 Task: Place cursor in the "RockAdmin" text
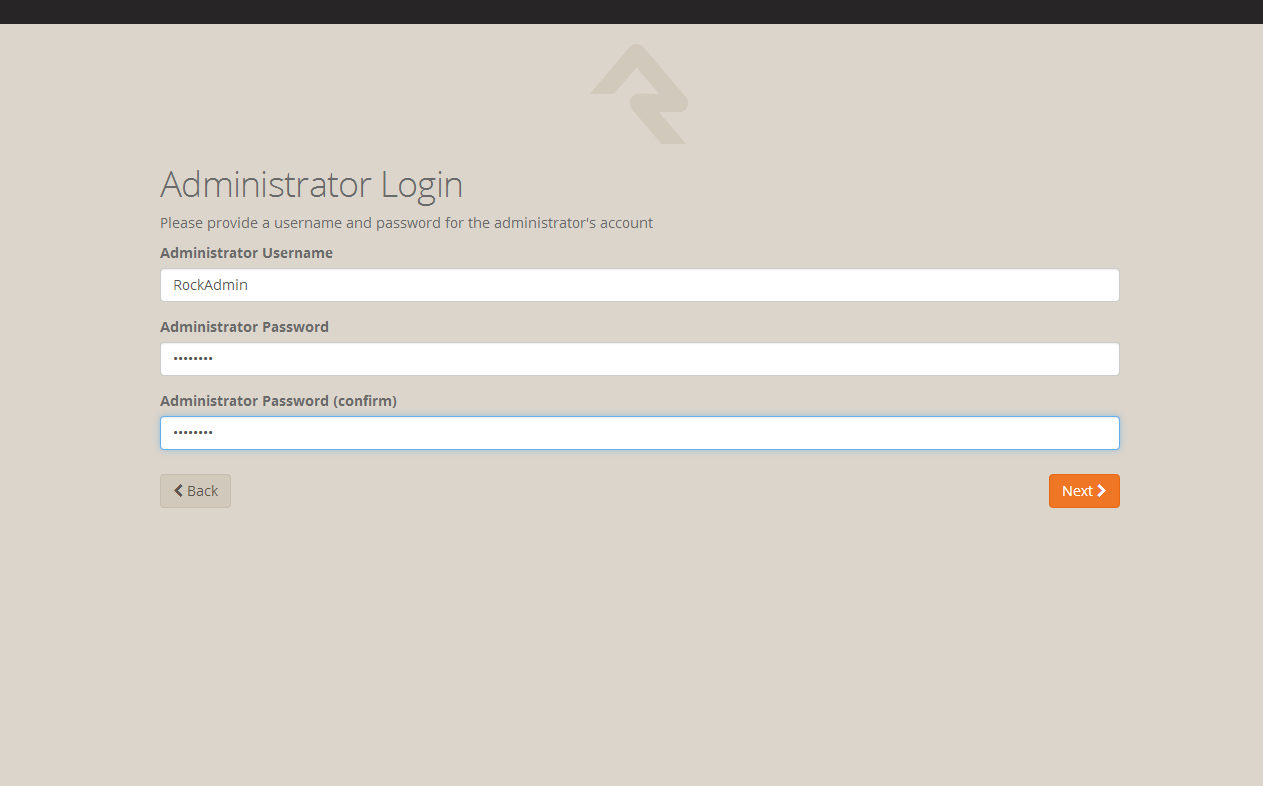pos(210,285)
